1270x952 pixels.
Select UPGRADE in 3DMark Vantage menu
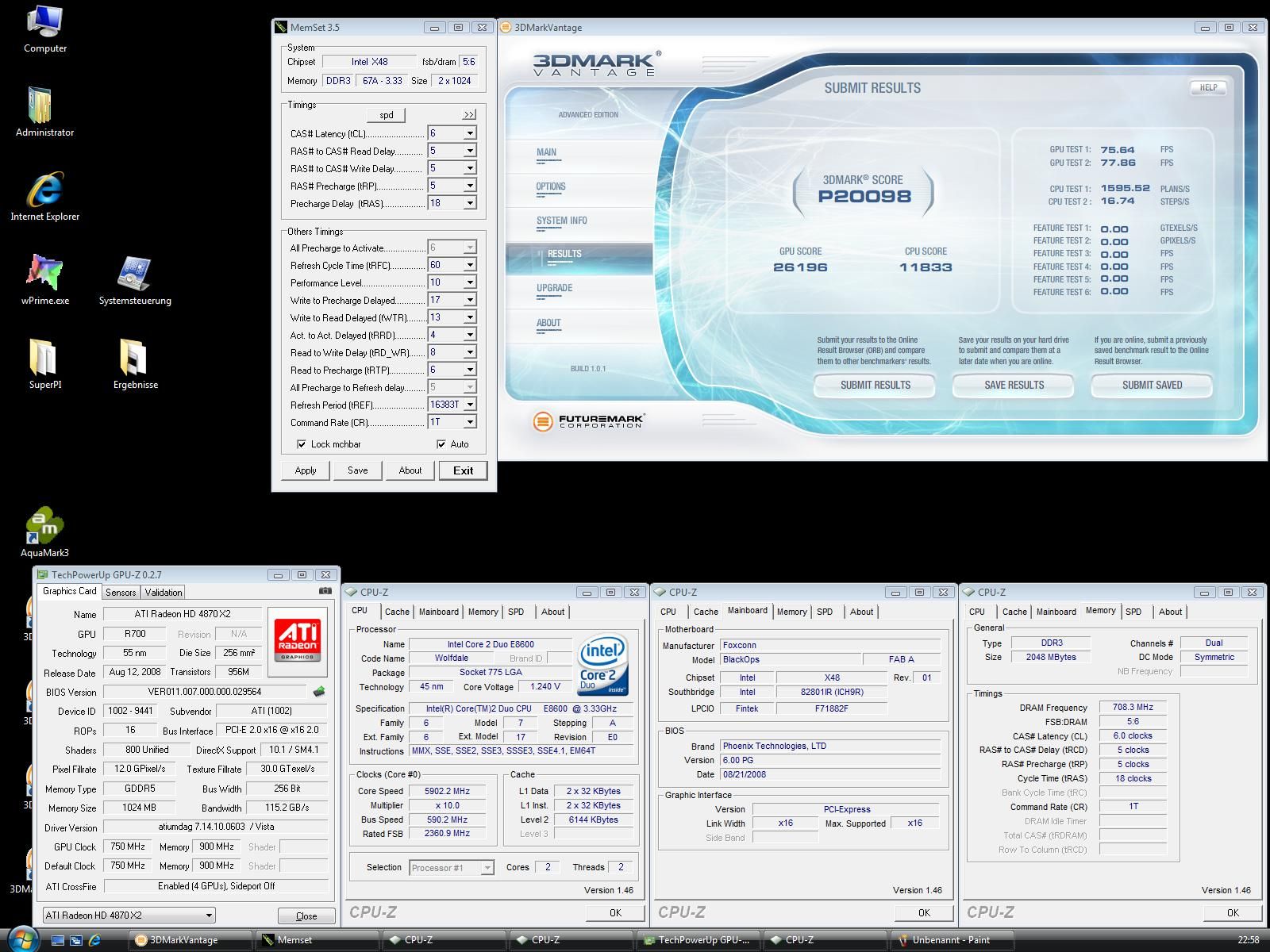(554, 289)
